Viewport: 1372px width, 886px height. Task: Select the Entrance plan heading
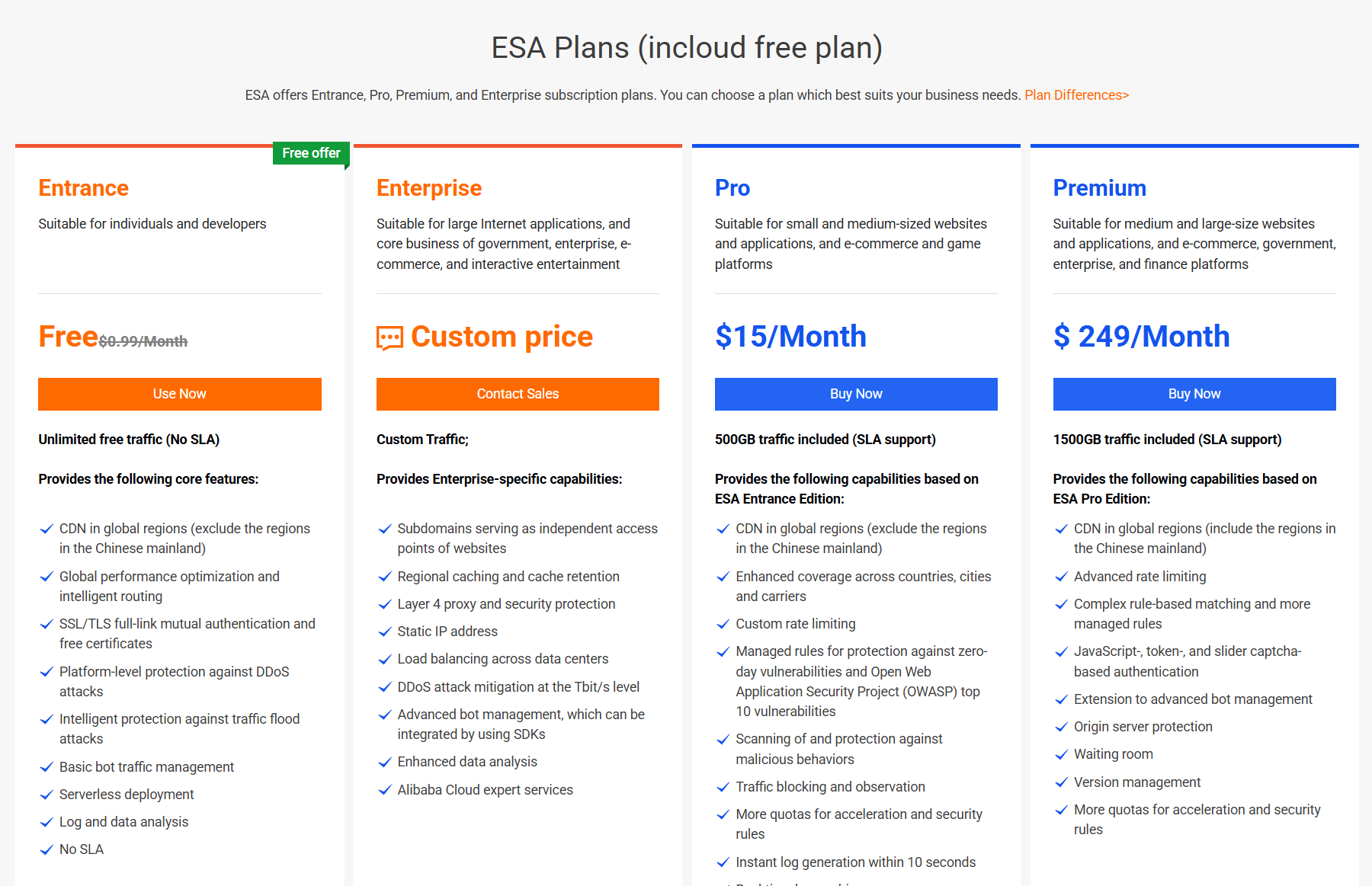tap(83, 188)
